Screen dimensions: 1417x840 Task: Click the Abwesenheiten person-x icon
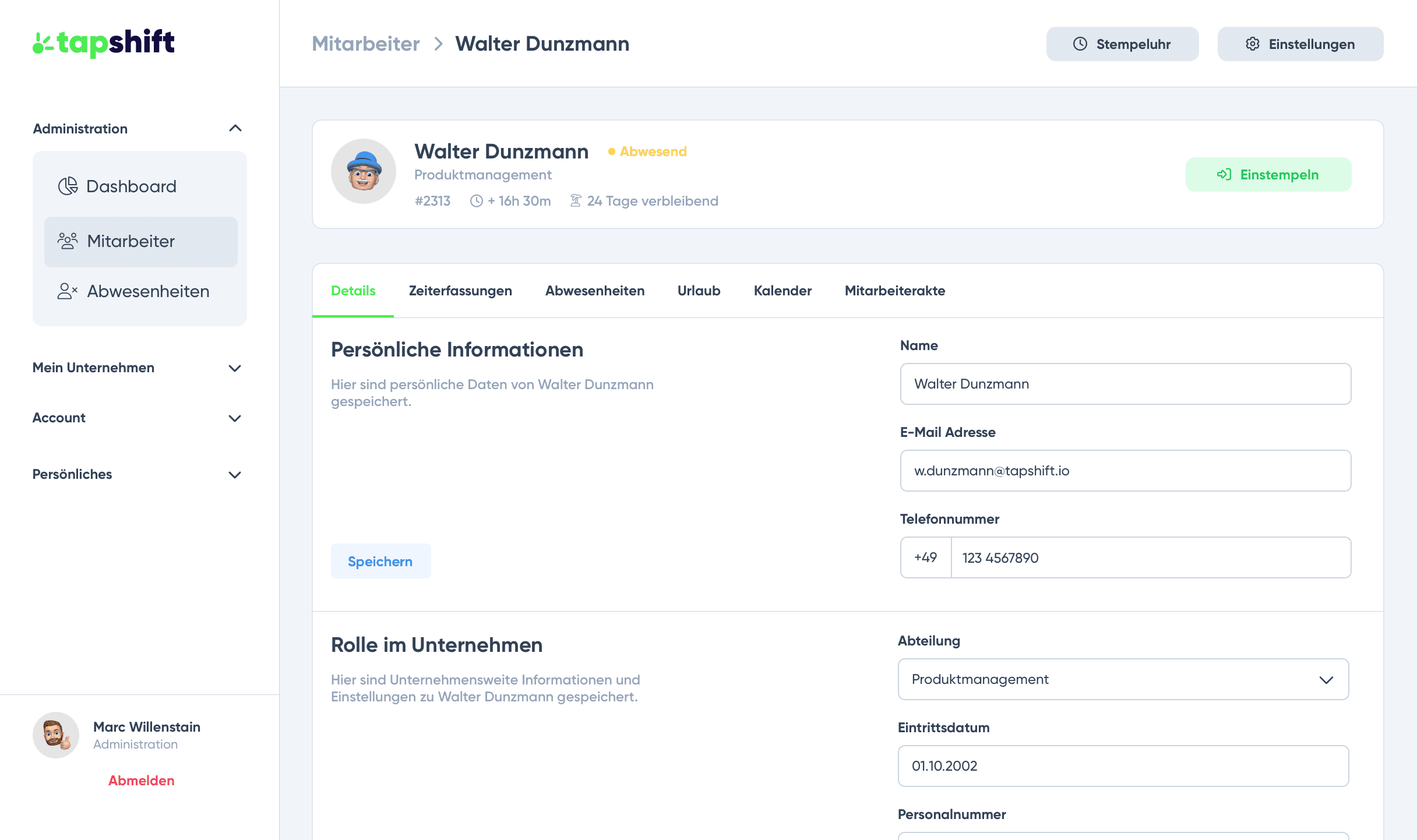point(68,291)
